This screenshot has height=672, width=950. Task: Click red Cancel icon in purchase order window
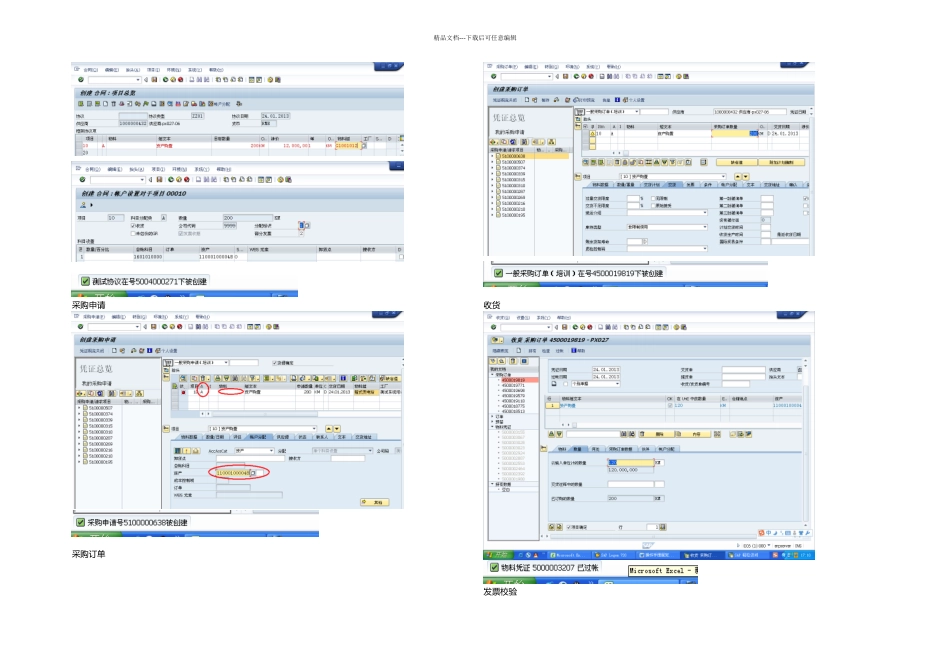[x=591, y=76]
